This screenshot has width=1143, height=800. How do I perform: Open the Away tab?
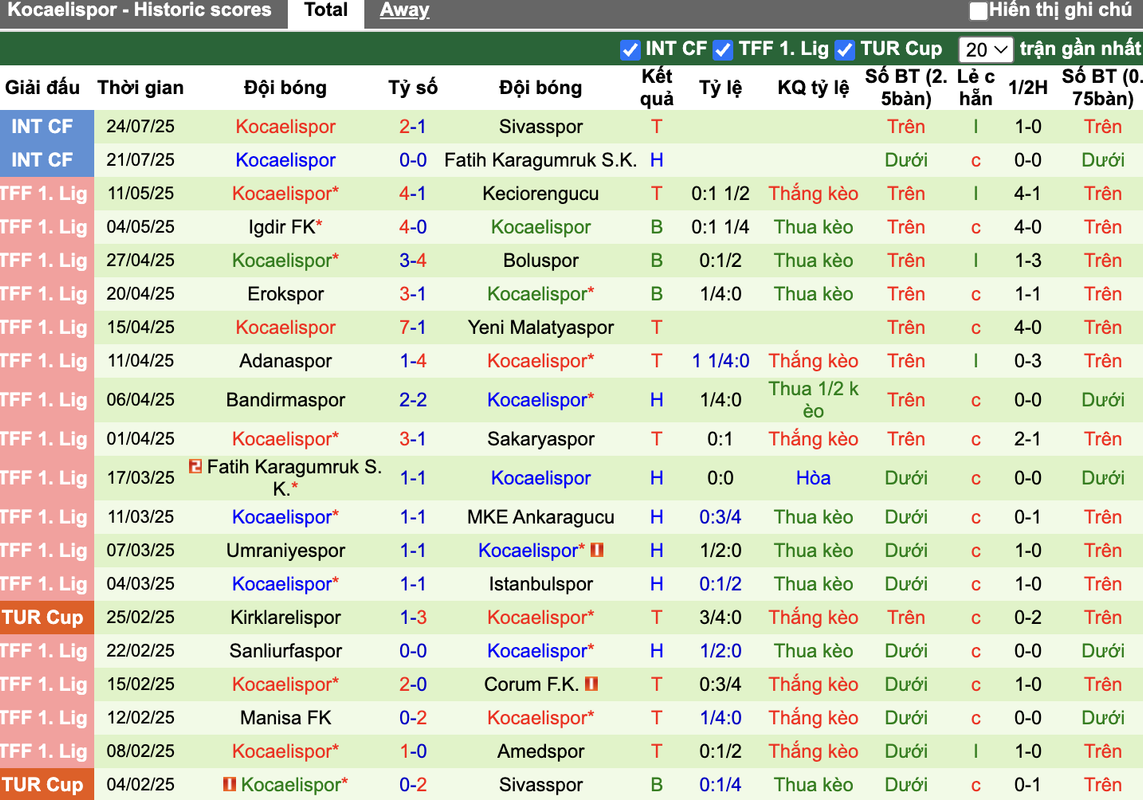pyautogui.click(x=405, y=10)
